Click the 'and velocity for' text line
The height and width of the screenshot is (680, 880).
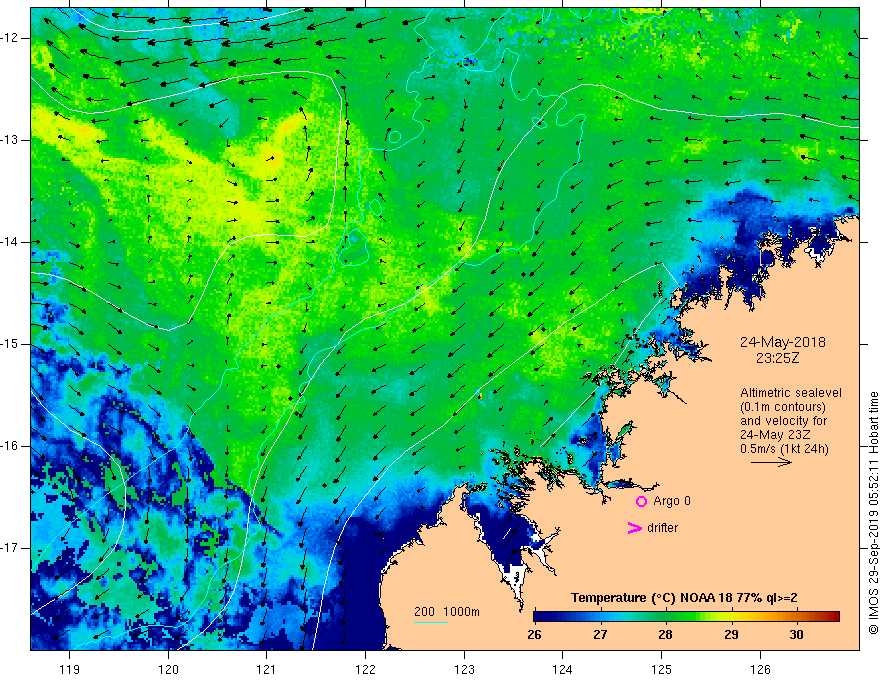tap(783, 421)
